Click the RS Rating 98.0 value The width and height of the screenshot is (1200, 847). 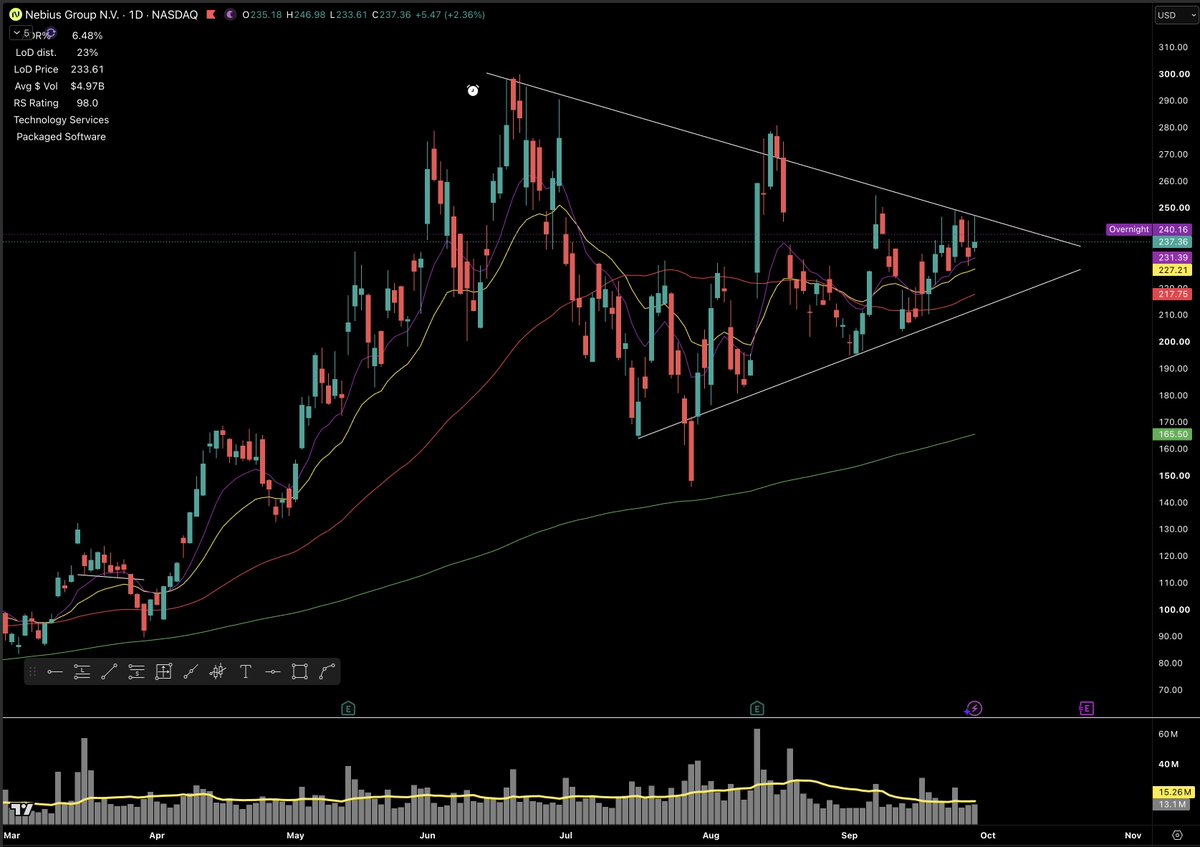tap(87, 103)
